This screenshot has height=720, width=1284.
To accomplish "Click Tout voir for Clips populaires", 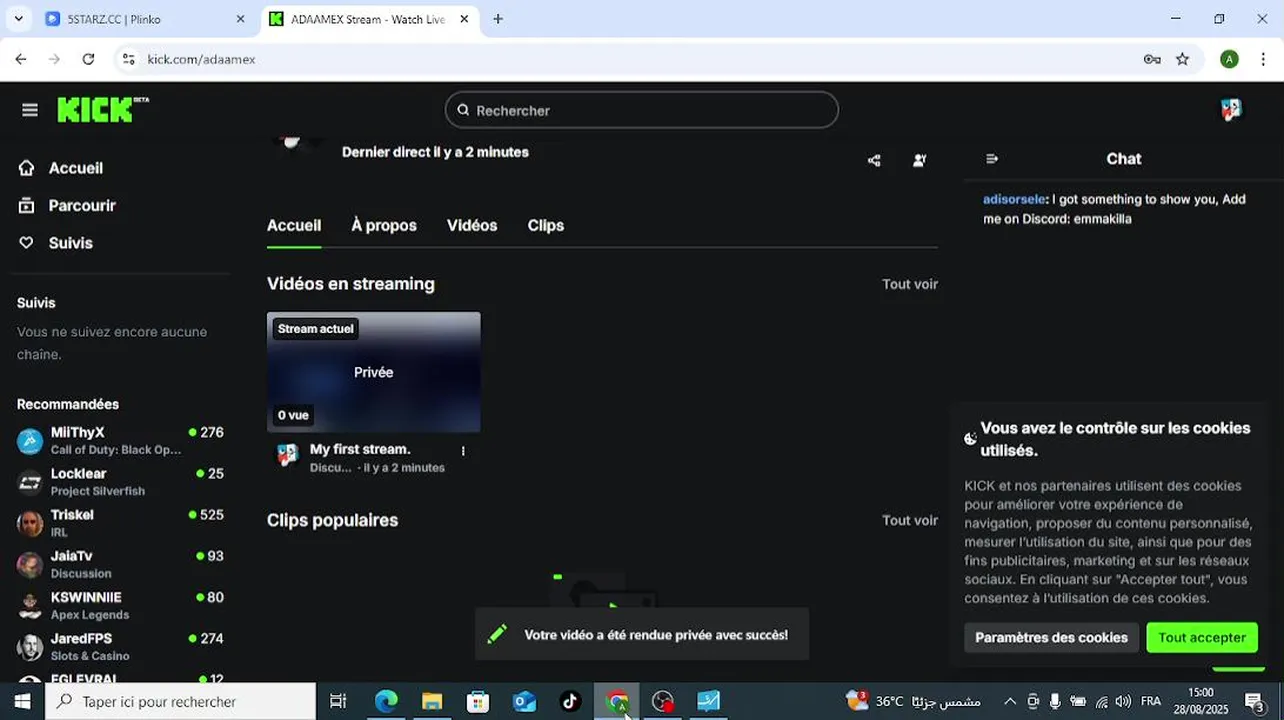I will pos(910,520).
